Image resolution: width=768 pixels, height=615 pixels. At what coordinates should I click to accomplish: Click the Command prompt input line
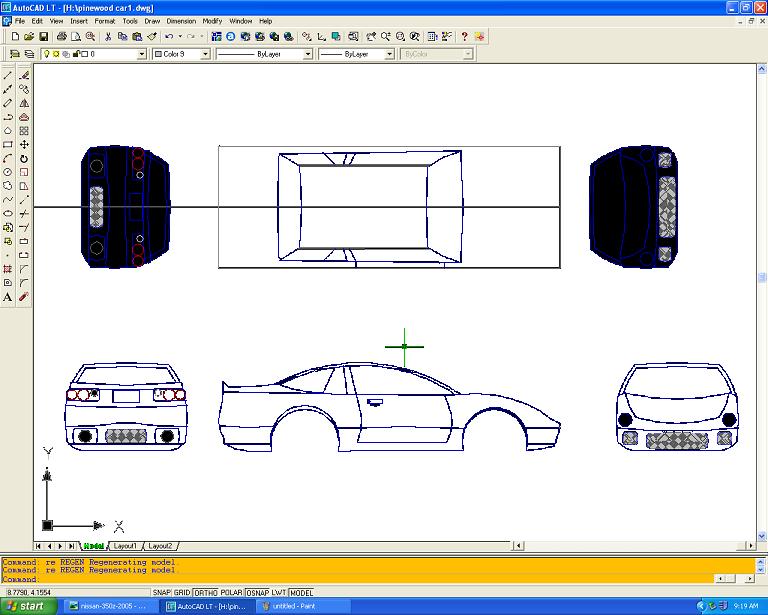358,579
